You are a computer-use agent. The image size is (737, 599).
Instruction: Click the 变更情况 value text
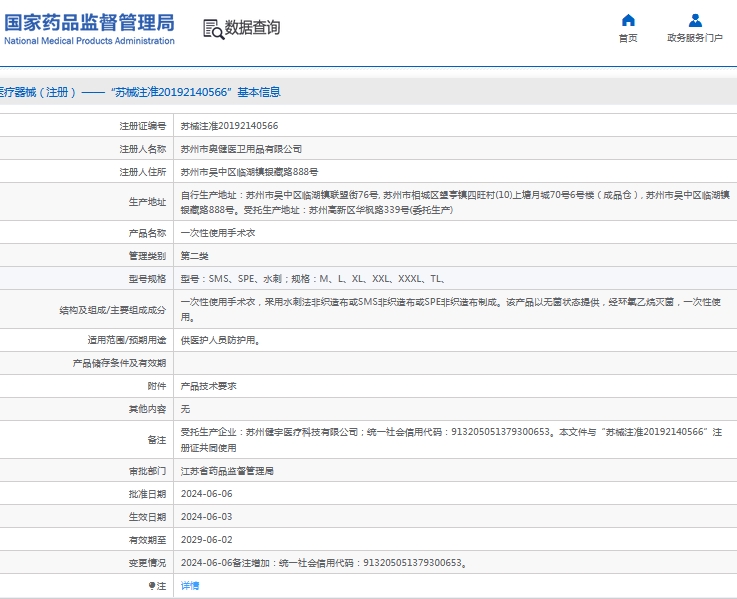324,563
